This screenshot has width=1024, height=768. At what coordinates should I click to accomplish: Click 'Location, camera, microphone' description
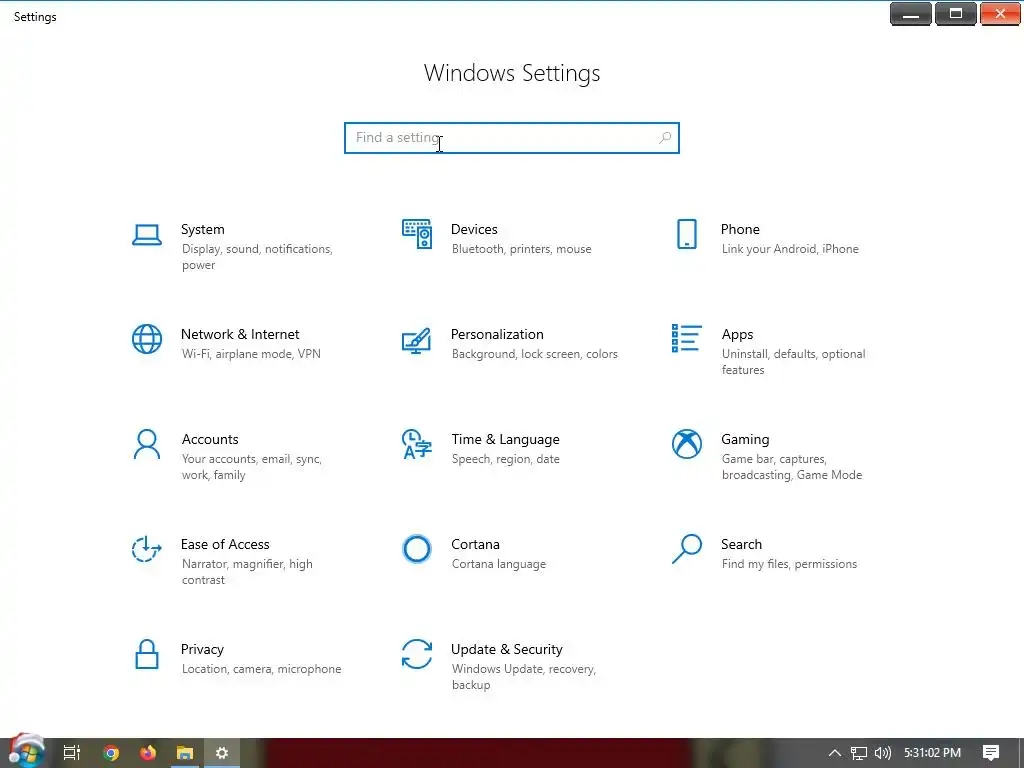coord(261,669)
